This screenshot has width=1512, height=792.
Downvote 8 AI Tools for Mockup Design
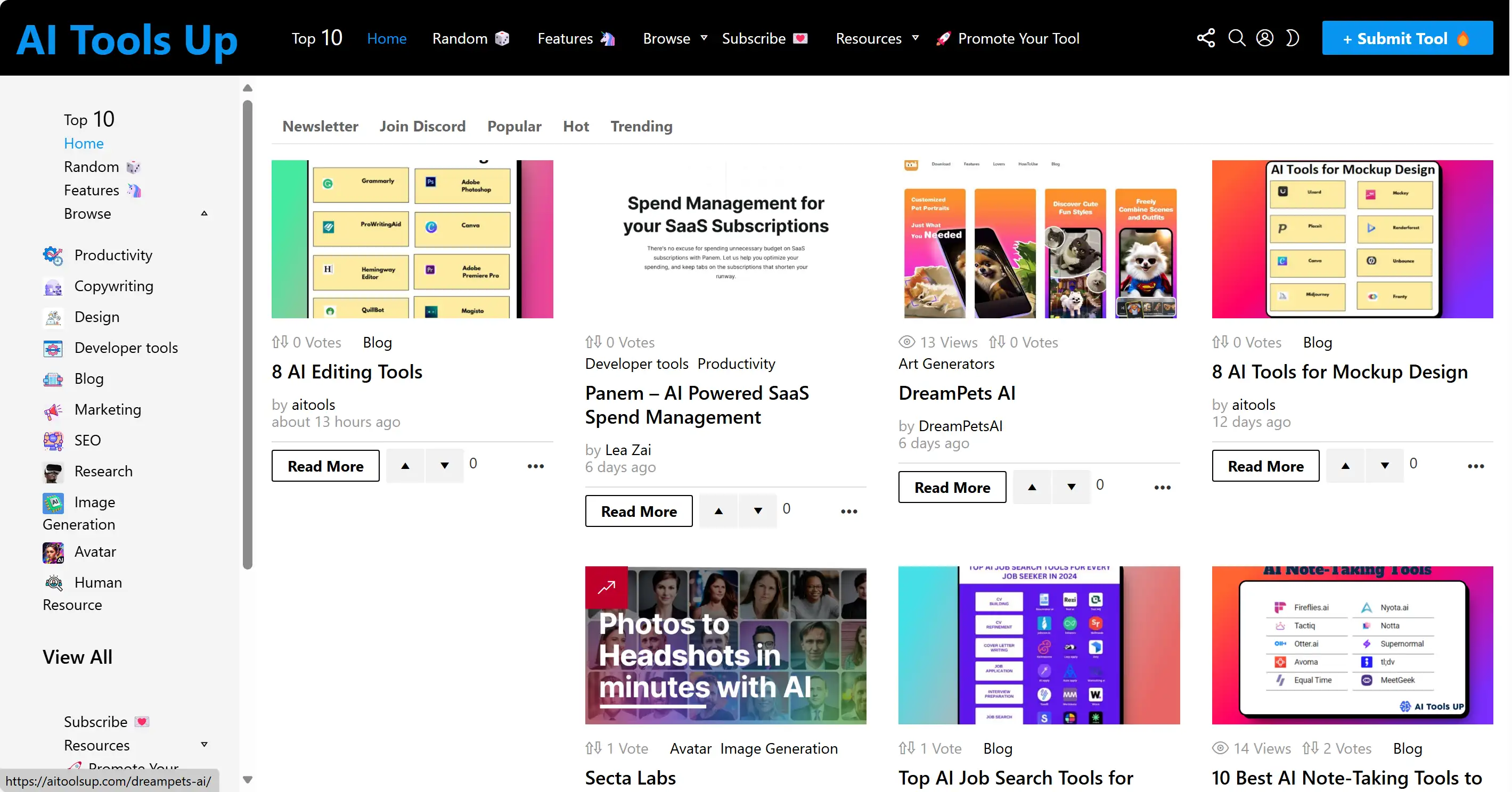1385,466
